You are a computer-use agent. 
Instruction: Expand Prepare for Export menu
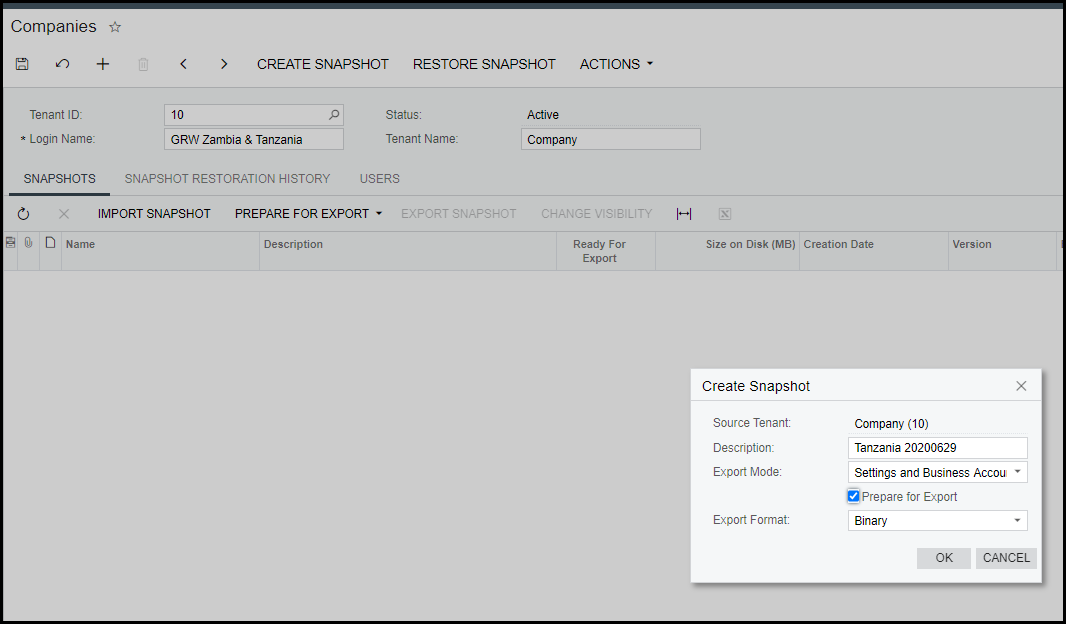[x=308, y=214]
